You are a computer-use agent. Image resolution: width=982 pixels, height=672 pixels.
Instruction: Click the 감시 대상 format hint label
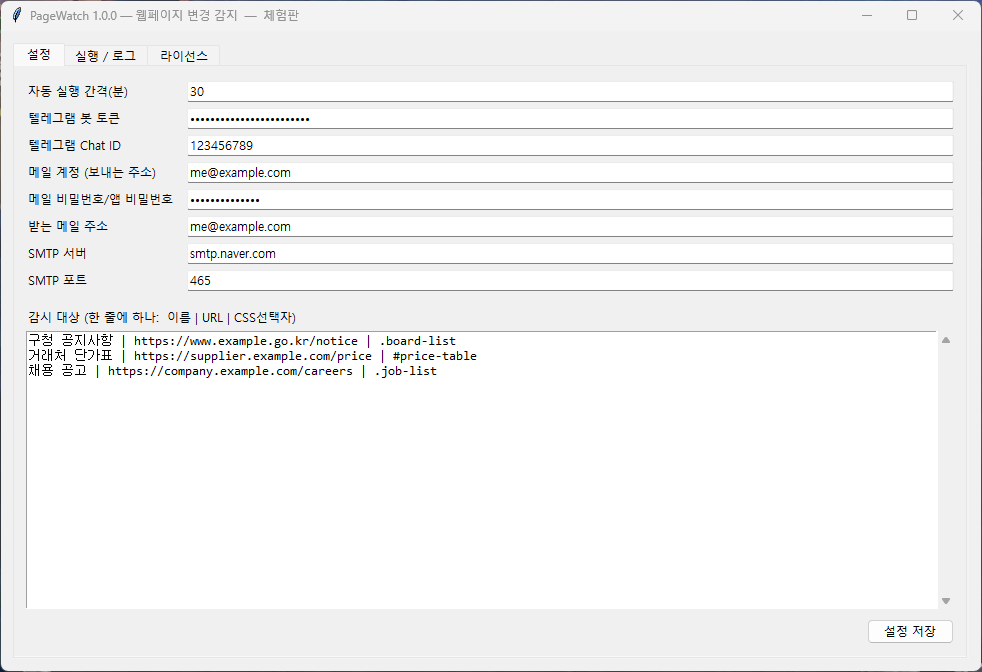[162, 318]
